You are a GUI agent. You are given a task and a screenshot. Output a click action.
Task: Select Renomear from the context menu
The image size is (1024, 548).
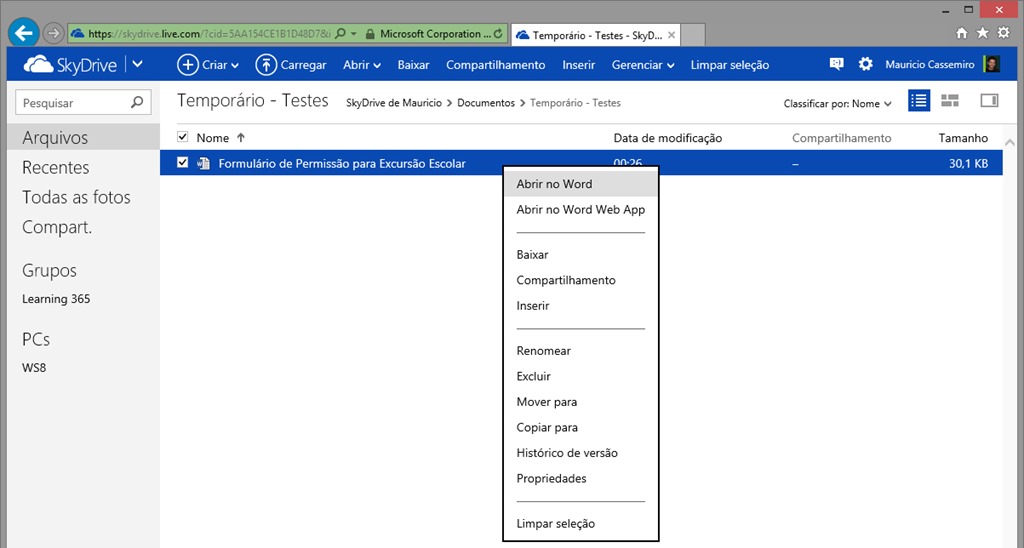[x=543, y=351]
